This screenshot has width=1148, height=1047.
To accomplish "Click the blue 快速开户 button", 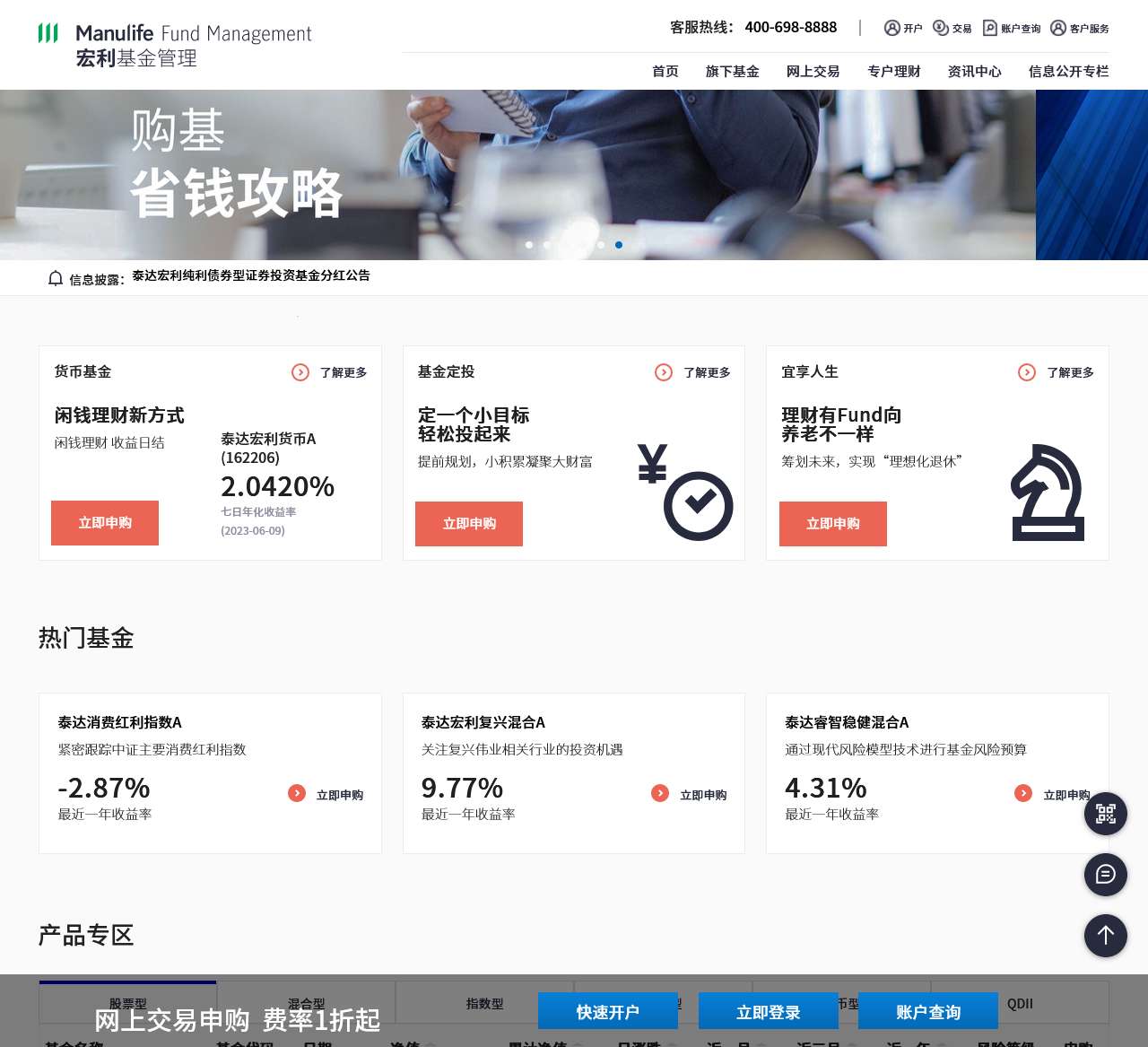I will [608, 1011].
